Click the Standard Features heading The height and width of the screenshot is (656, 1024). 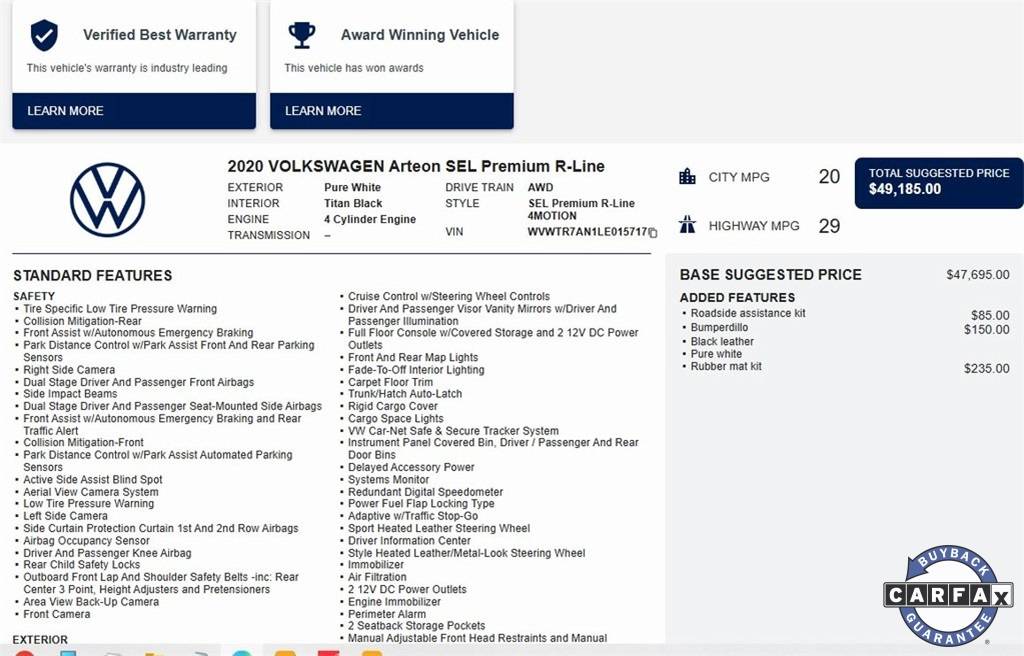(x=93, y=275)
